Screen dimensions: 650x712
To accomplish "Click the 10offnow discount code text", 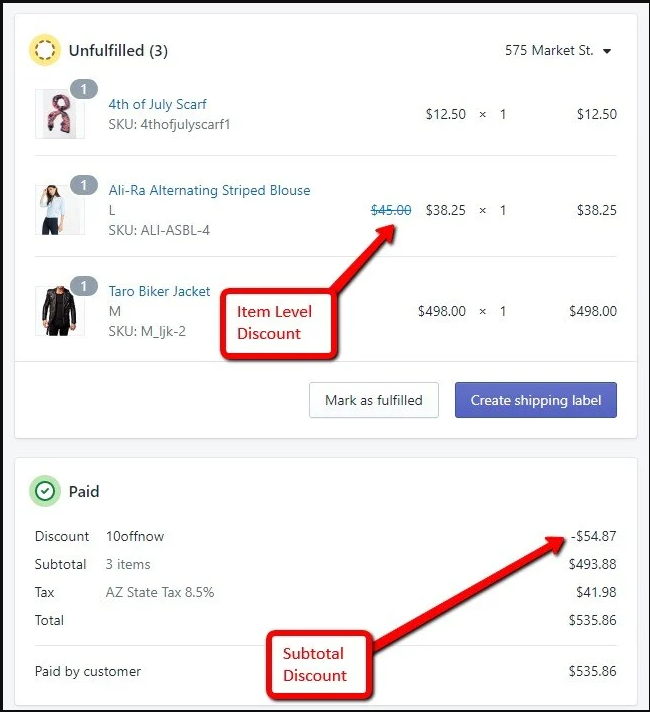I will (x=135, y=536).
